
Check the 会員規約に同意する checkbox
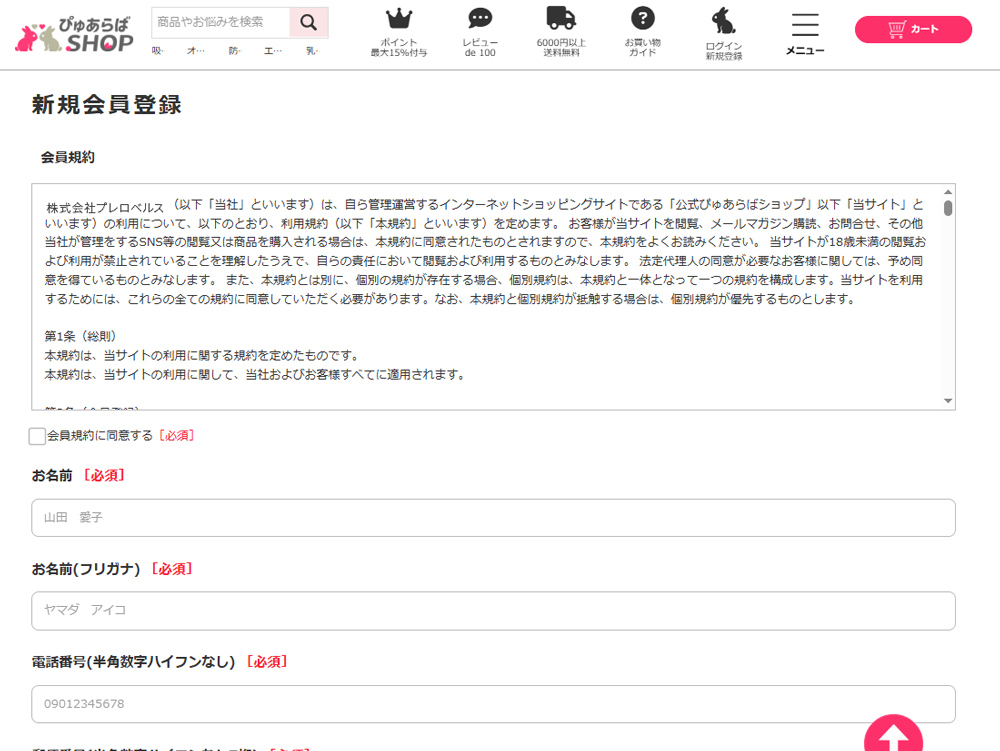point(37,436)
